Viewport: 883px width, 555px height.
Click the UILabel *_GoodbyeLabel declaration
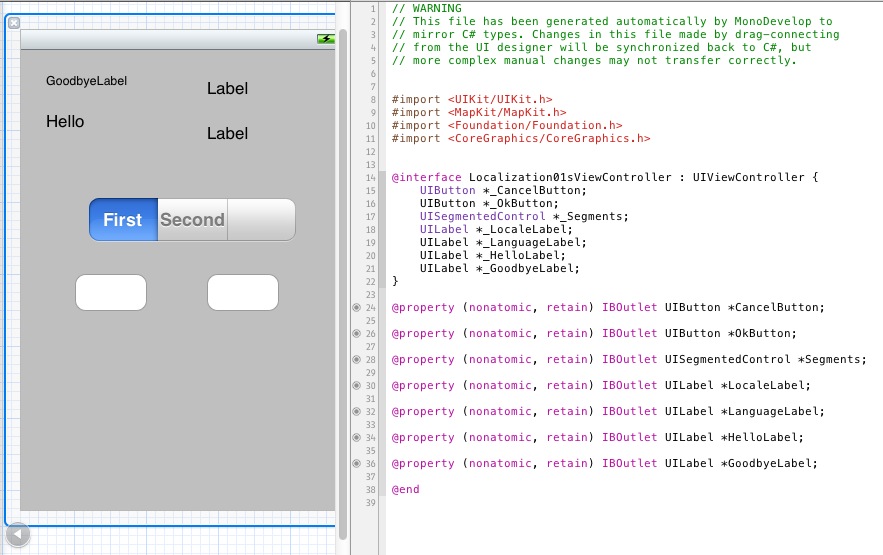click(499, 268)
